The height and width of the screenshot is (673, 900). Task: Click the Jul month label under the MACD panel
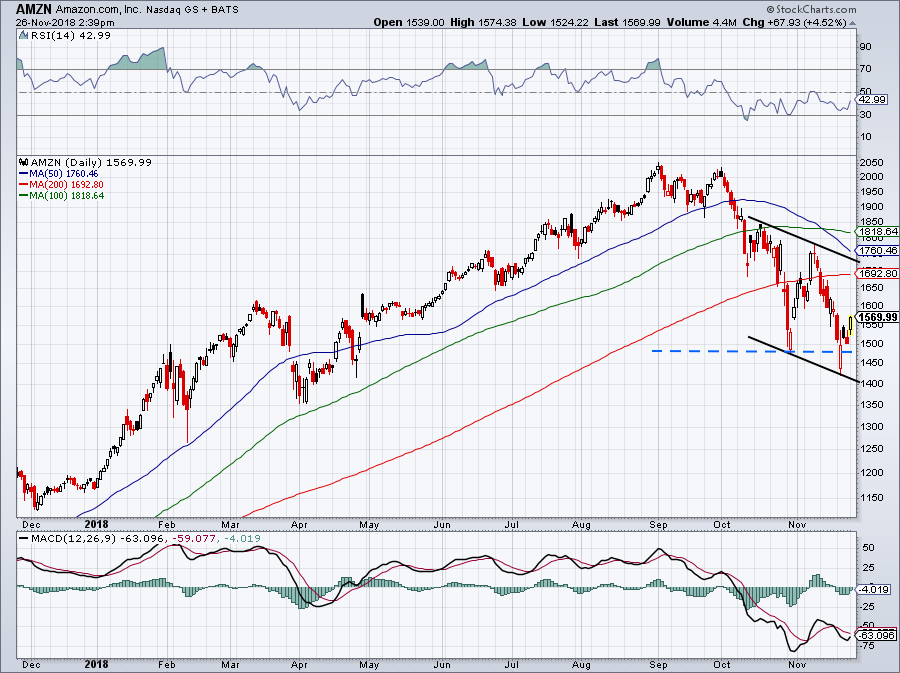point(511,664)
